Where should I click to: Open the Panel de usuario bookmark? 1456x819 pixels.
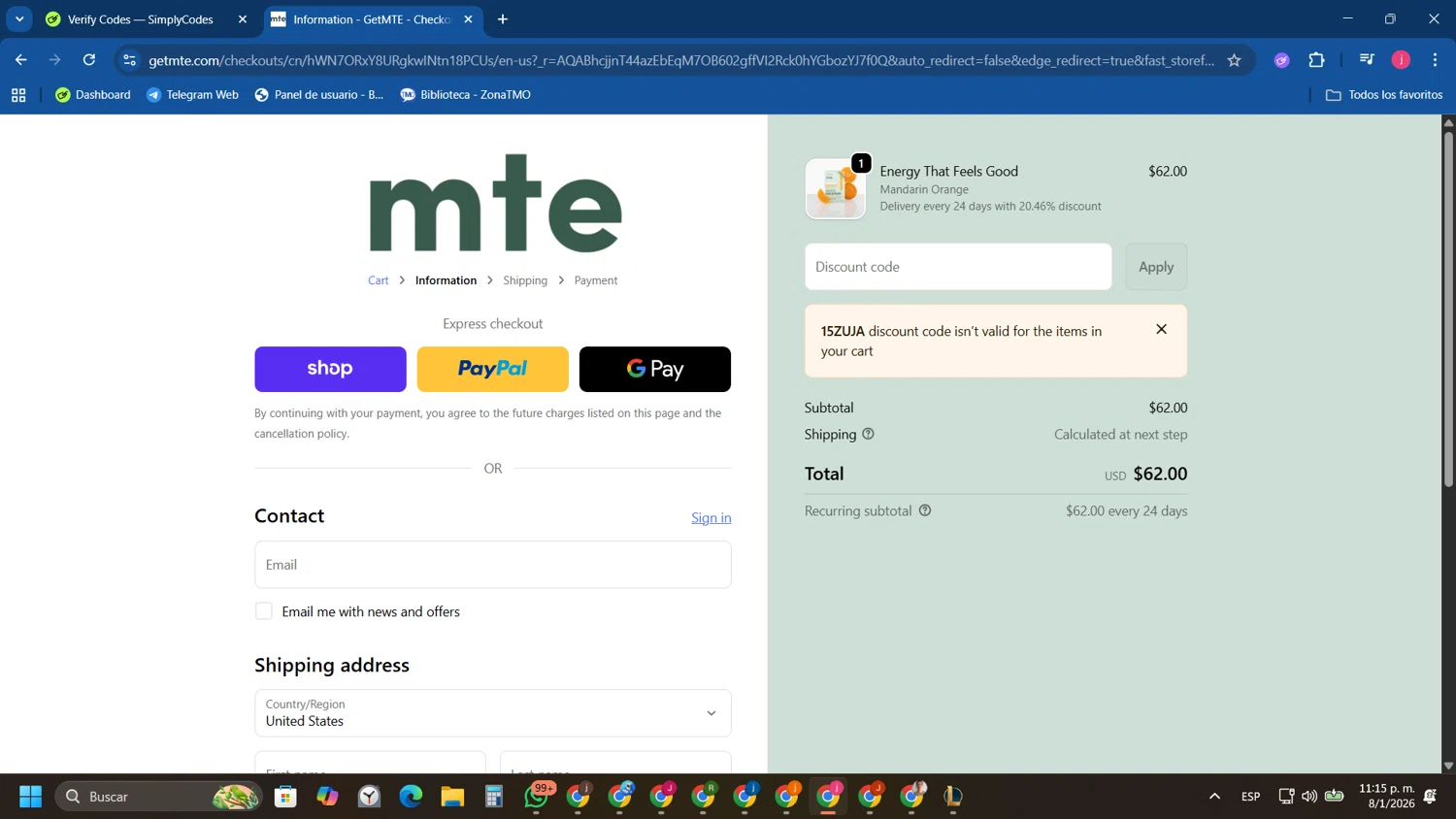click(x=319, y=95)
